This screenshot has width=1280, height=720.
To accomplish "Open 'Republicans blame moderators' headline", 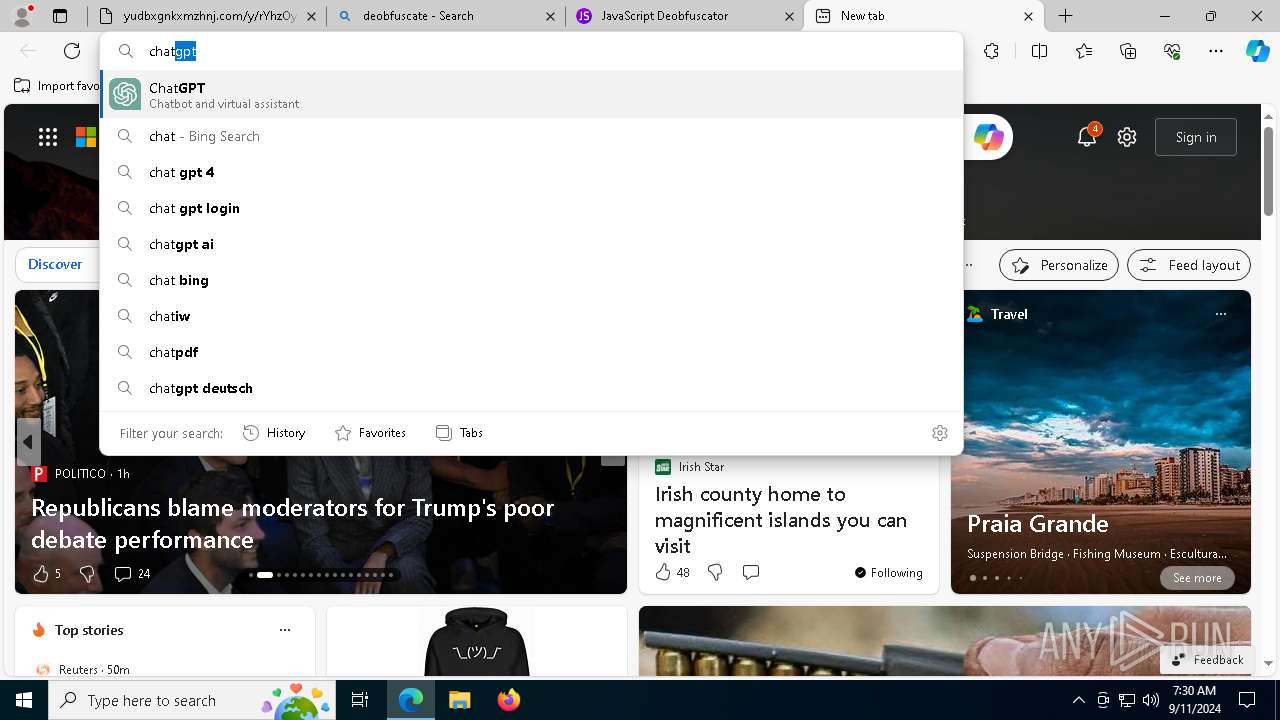I will click(293, 523).
